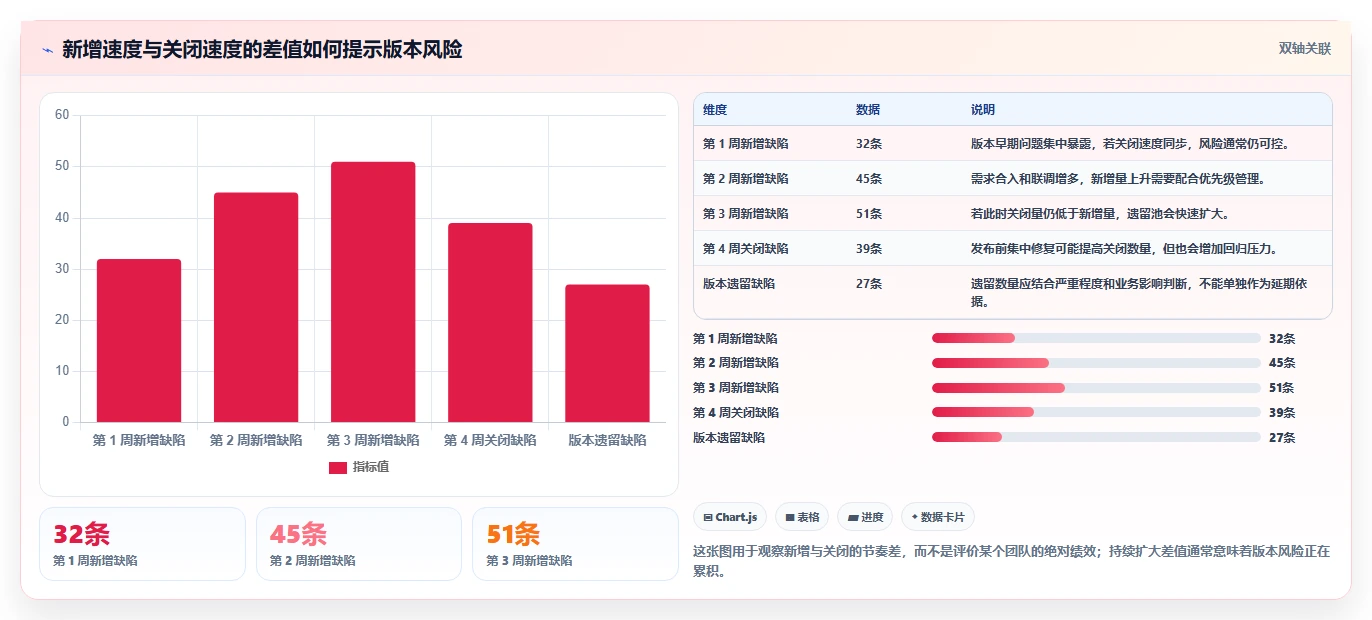Click x-axis label 第 4 周关闭缺陷
The height and width of the screenshot is (620, 1372).
click(490, 440)
